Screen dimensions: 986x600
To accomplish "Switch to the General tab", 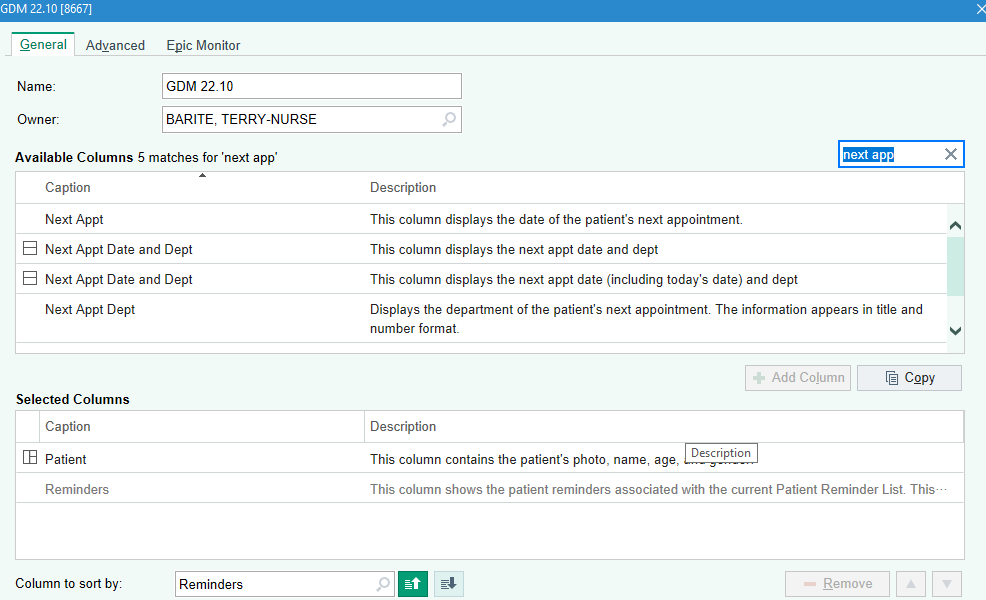I will (x=43, y=45).
